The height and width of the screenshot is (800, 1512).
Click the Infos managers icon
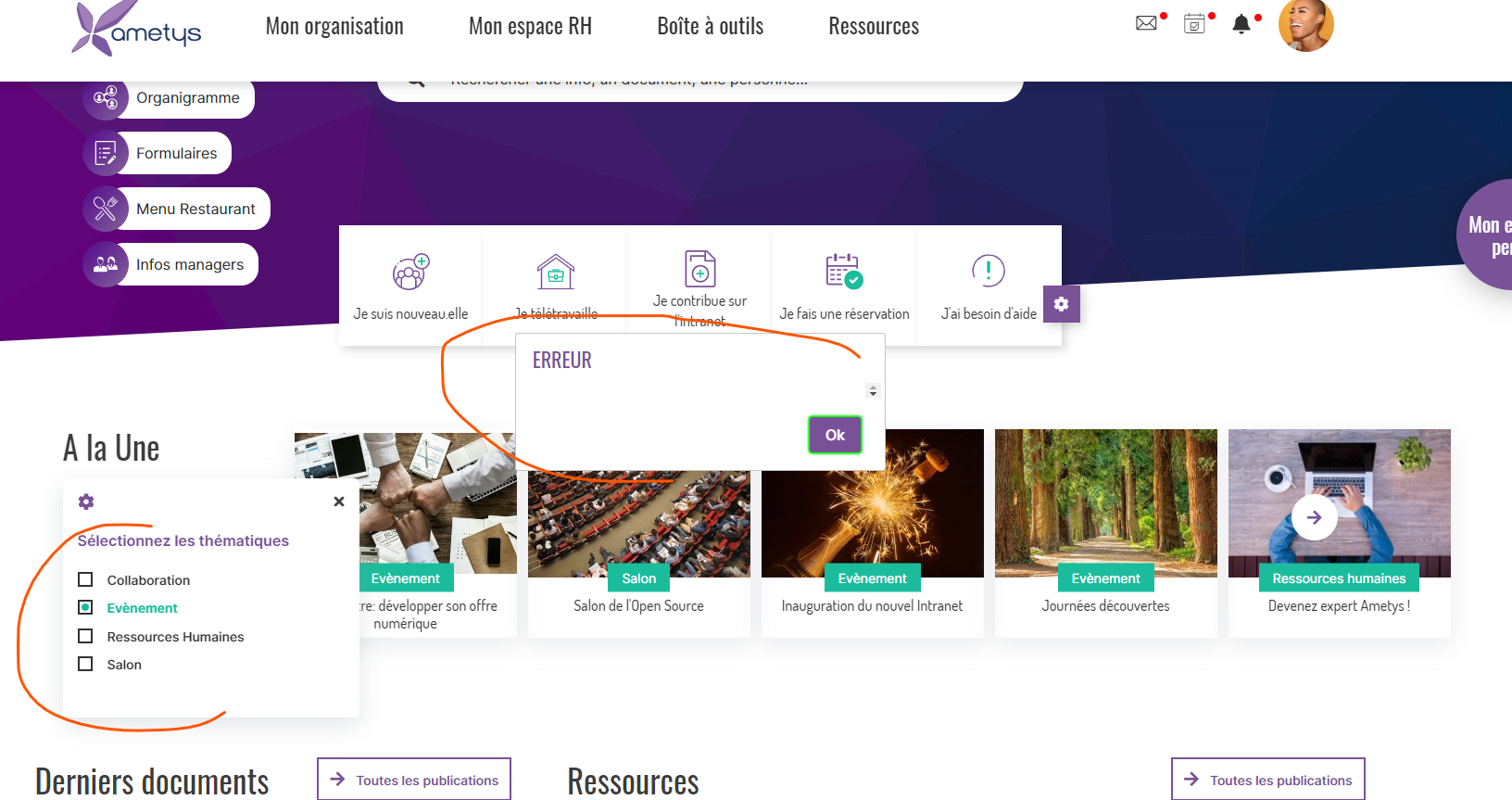coord(106,264)
